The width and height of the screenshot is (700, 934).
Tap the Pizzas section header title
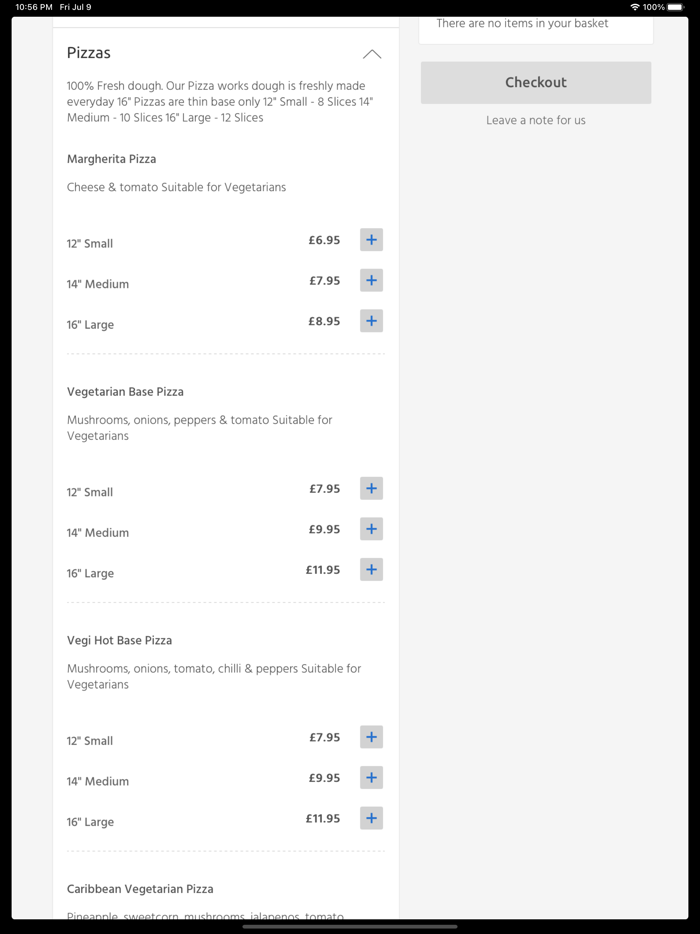[x=89, y=53]
